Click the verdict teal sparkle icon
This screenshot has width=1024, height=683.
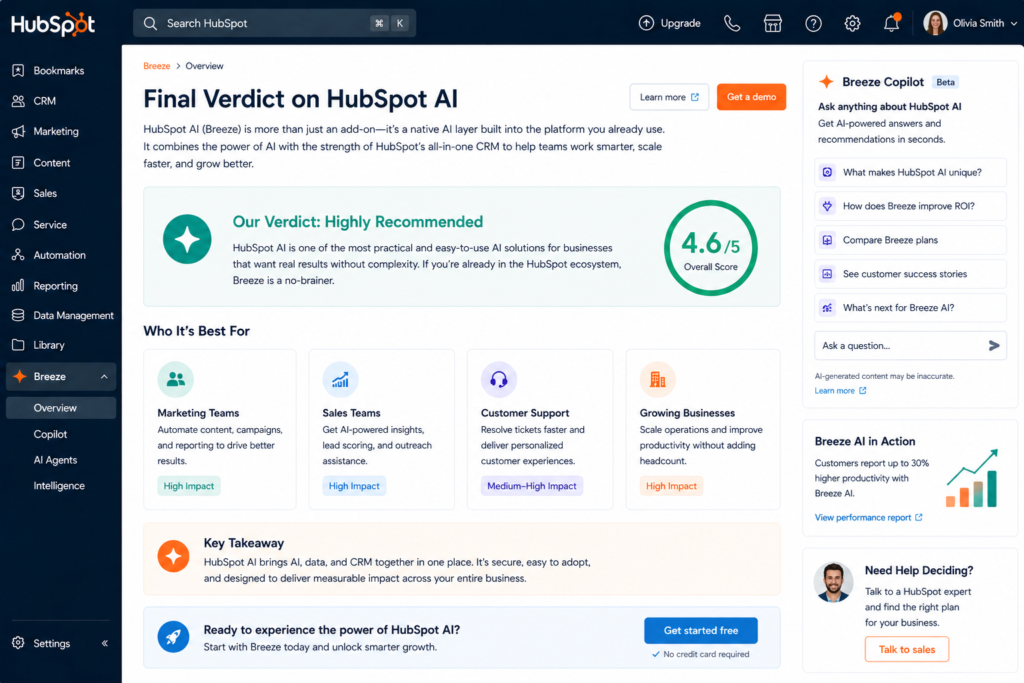187,239
